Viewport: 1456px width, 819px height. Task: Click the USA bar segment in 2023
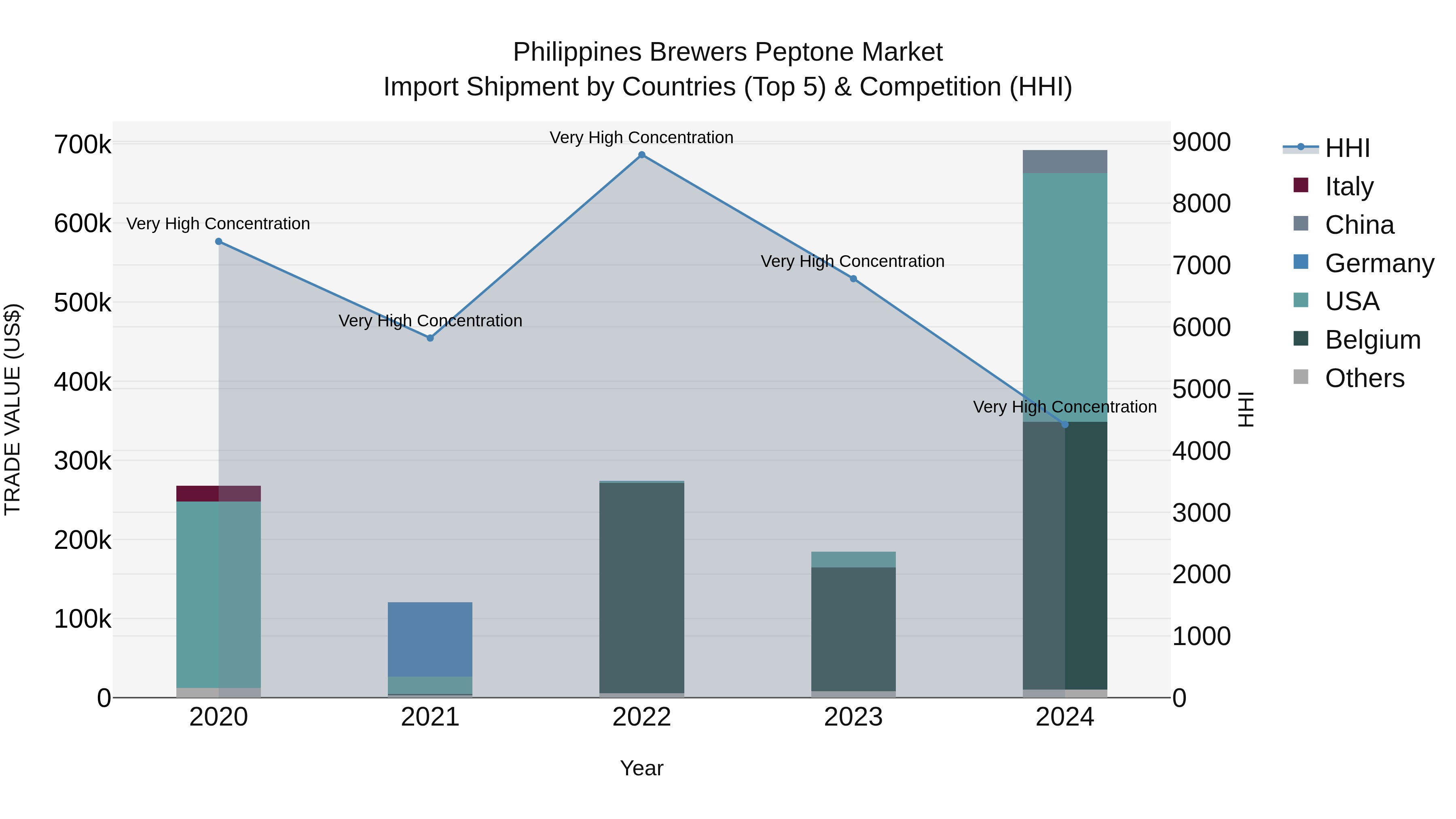[853, 560]
